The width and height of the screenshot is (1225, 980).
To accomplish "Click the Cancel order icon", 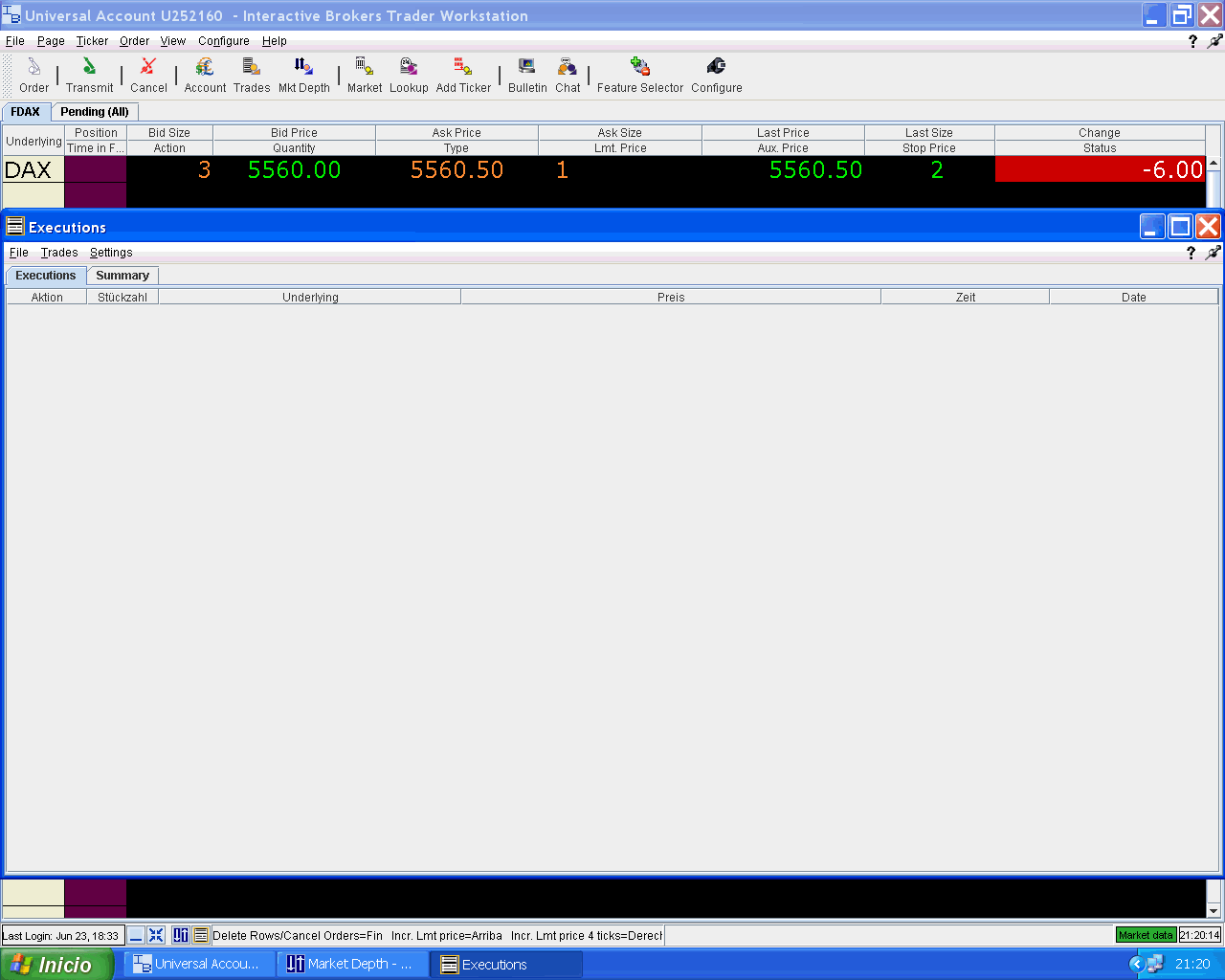I will coord(148,75).
